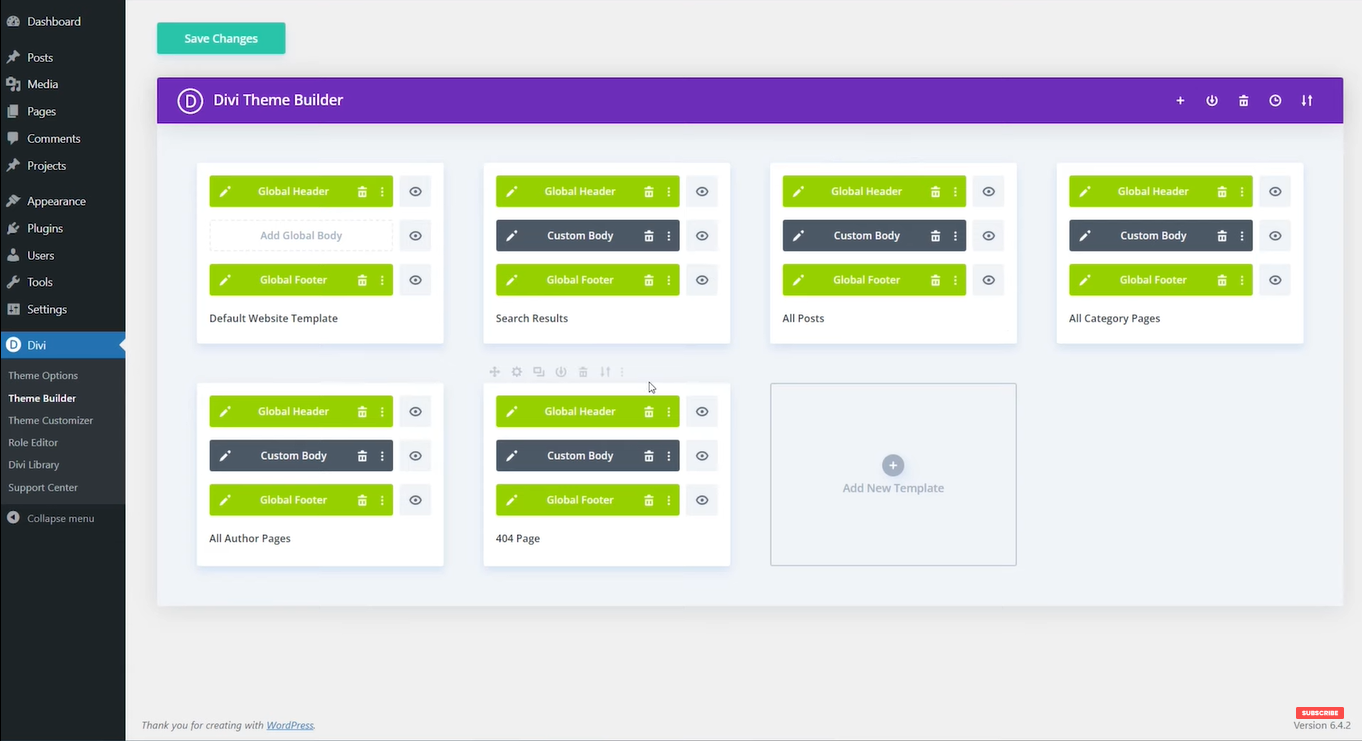
Task: Edit Global Header in Default Website Template
Action: click(x=225, y=192)
